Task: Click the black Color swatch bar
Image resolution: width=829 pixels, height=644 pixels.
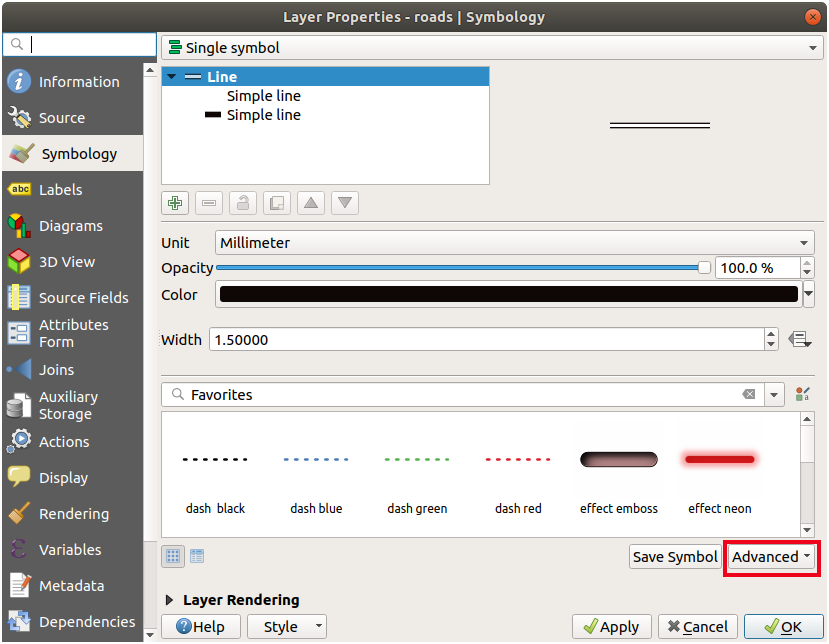Action: (508, 295)
